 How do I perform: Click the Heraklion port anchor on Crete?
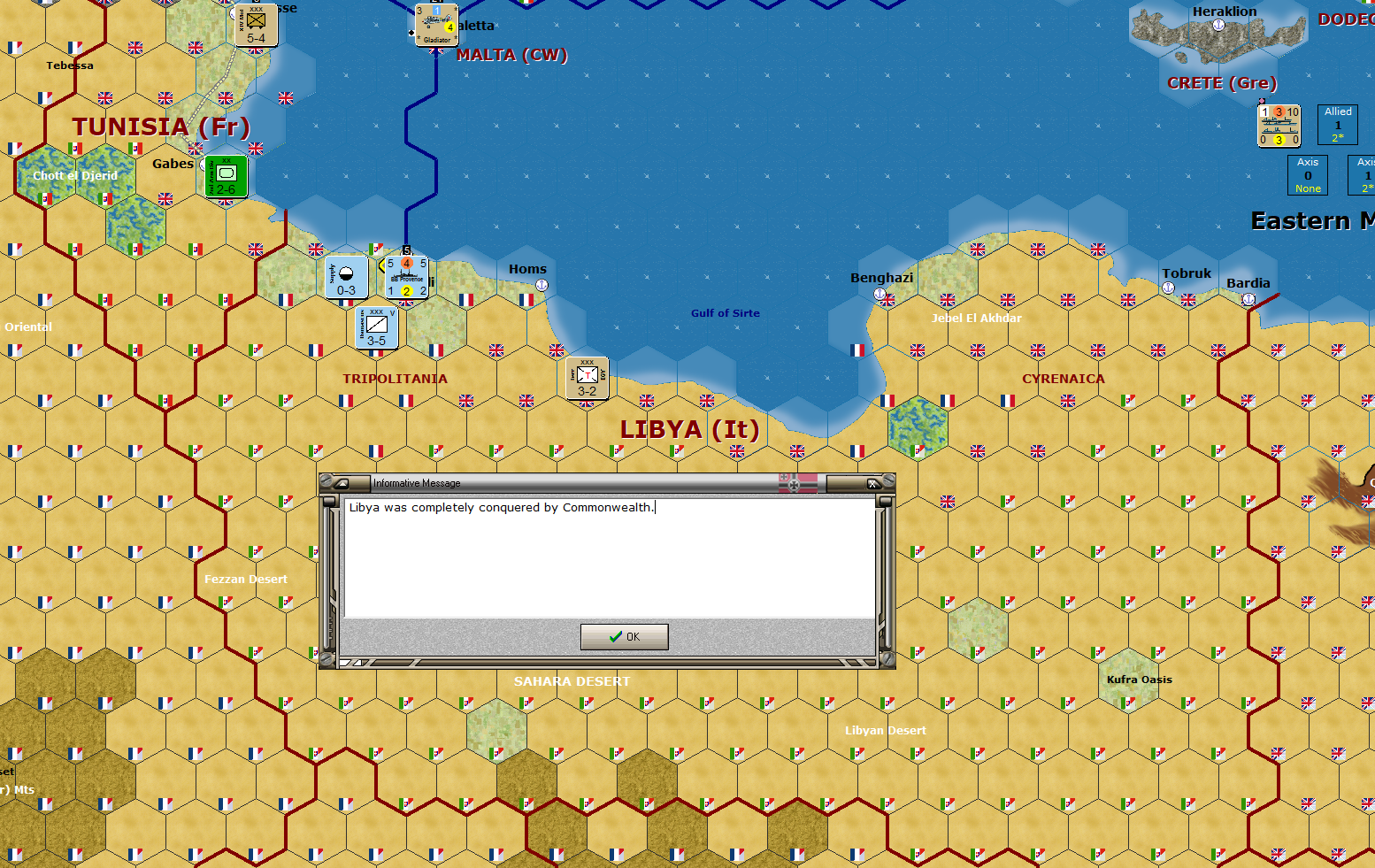(1218, 25)
